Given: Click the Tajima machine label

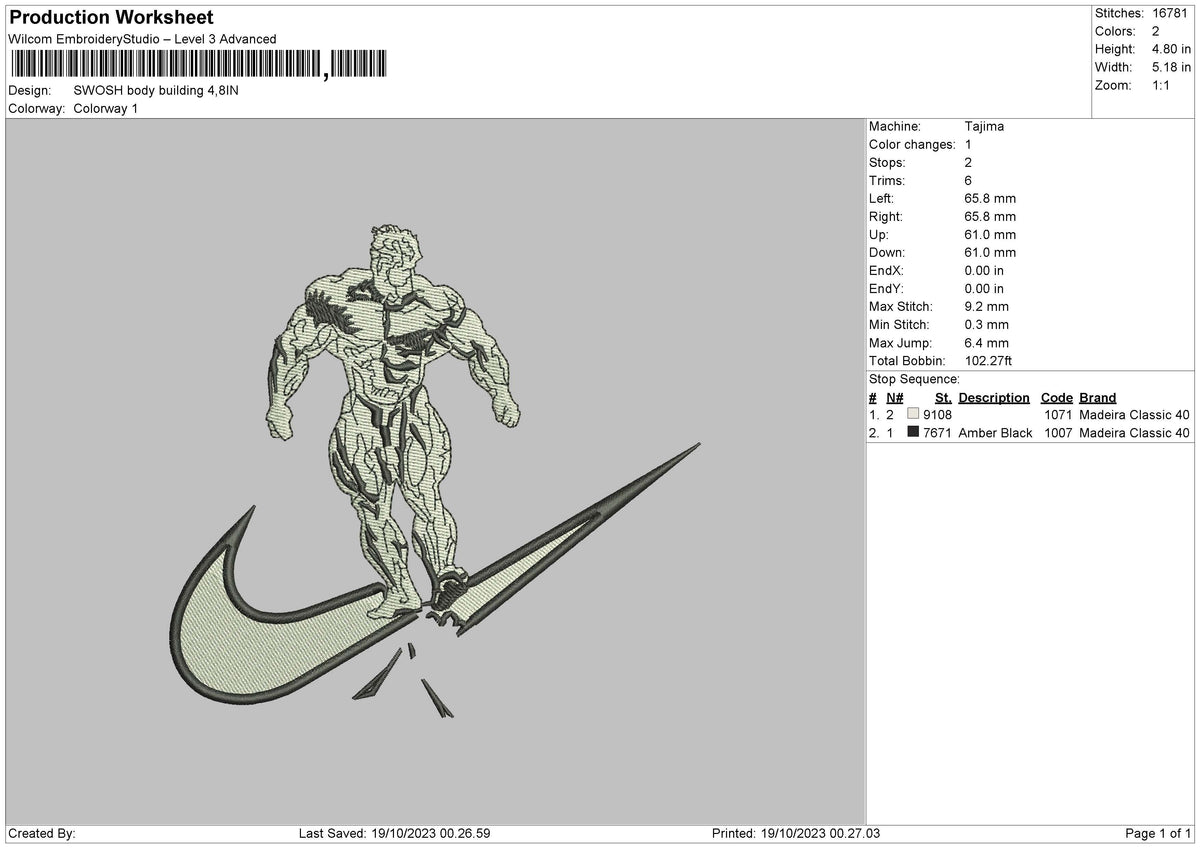Looking at the screenshot, I should point(983,127).
